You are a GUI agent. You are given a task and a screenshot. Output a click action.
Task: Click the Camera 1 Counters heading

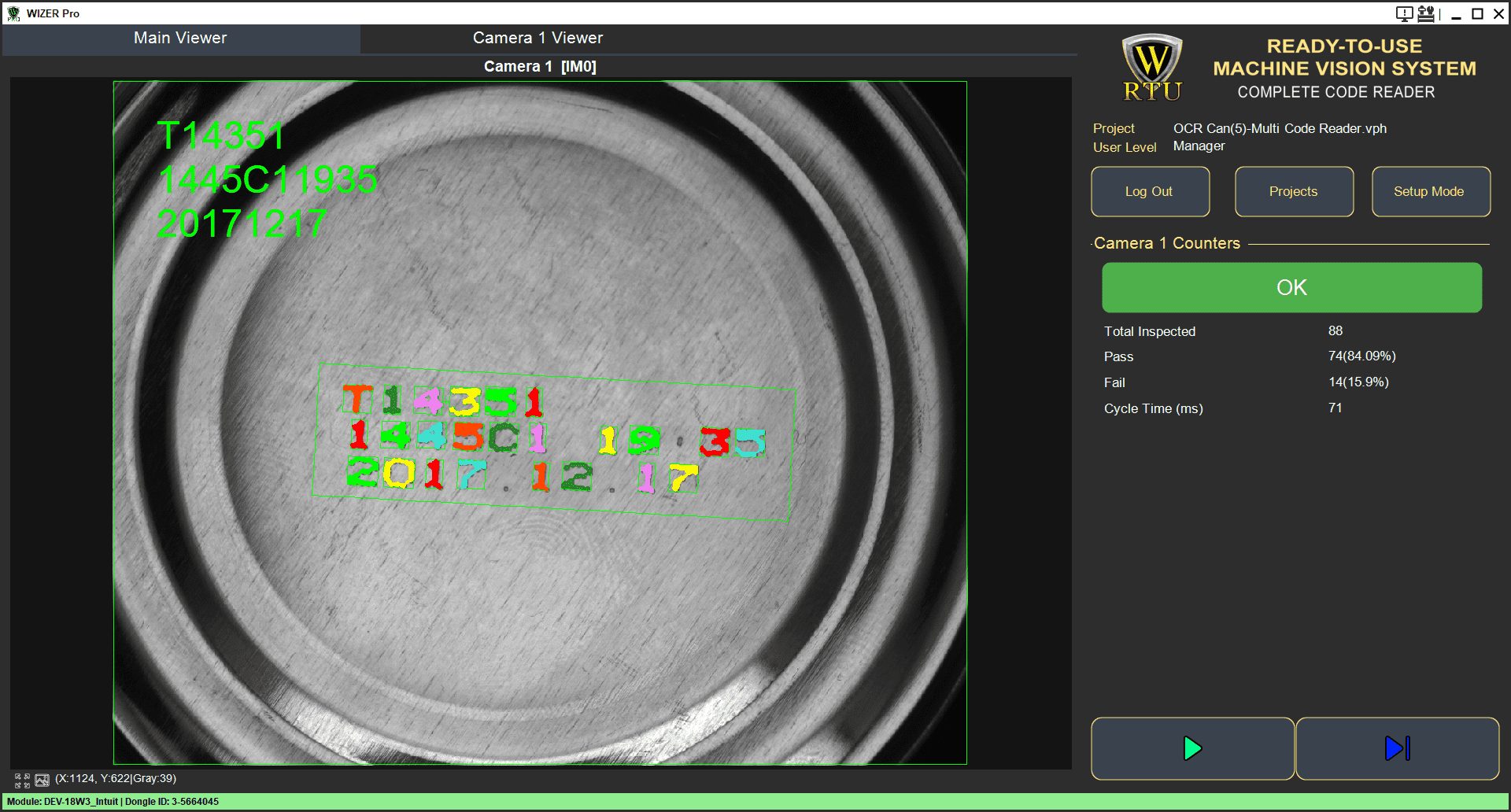[x=1166, y=243]
